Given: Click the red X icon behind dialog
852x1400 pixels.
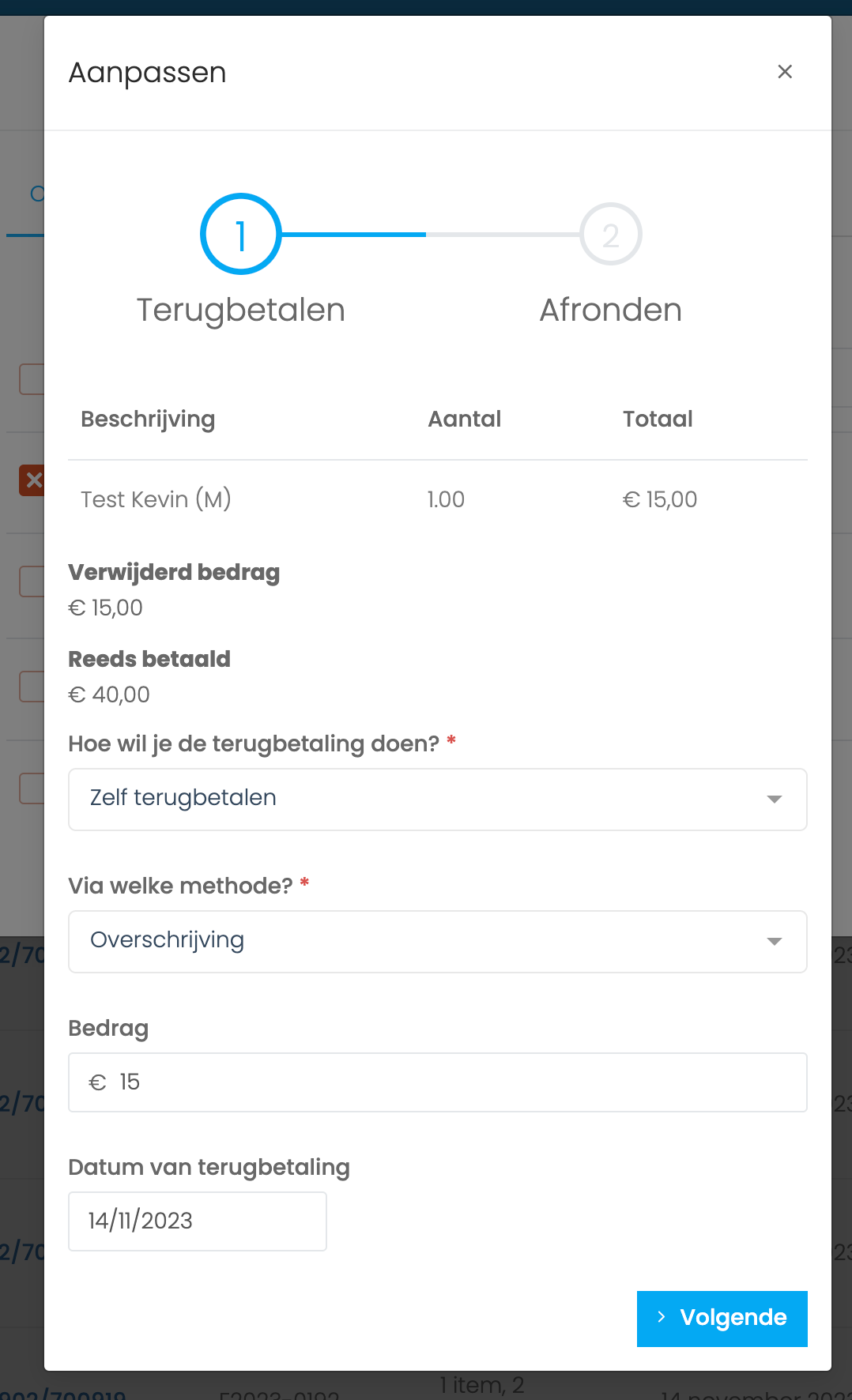Looking at the screenshot, I should click(x=32, y=480).
